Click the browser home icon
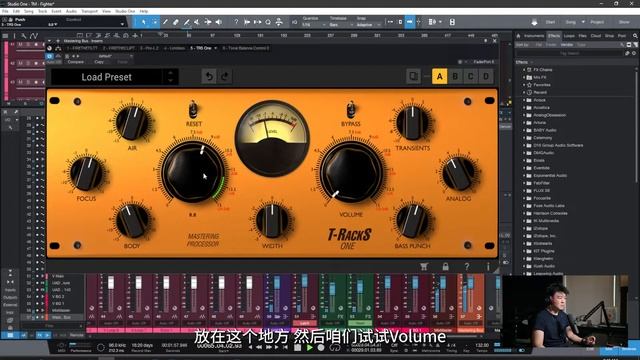Screen dimensions: 640x360 (518, 36)
